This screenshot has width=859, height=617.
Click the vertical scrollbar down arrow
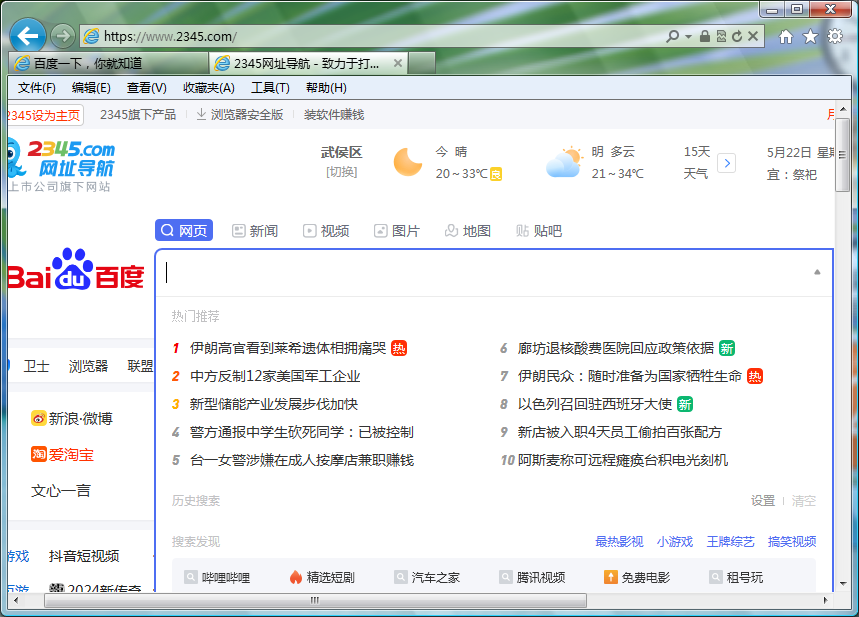pos(843,584)
